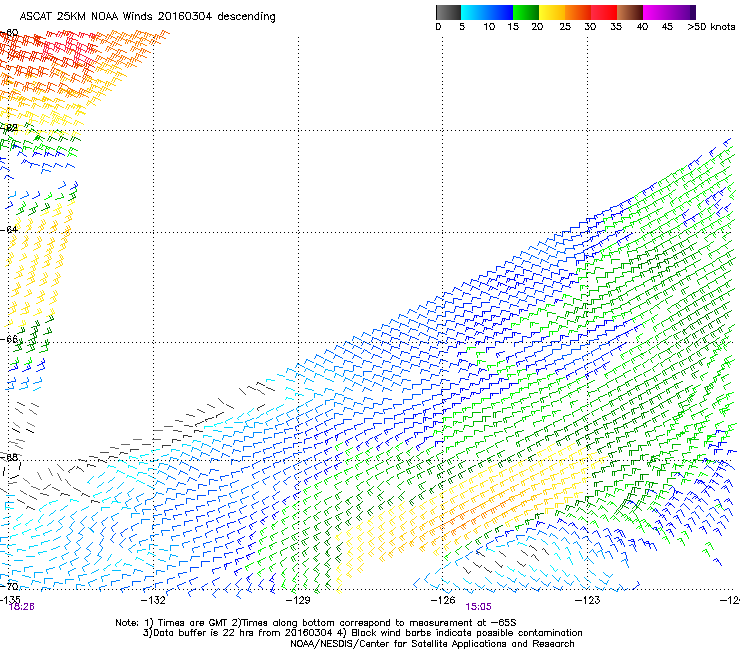This screenshot has width=740, height=650.
Task: Click the '-66' latitude axis label
Action: click(9, 339)
